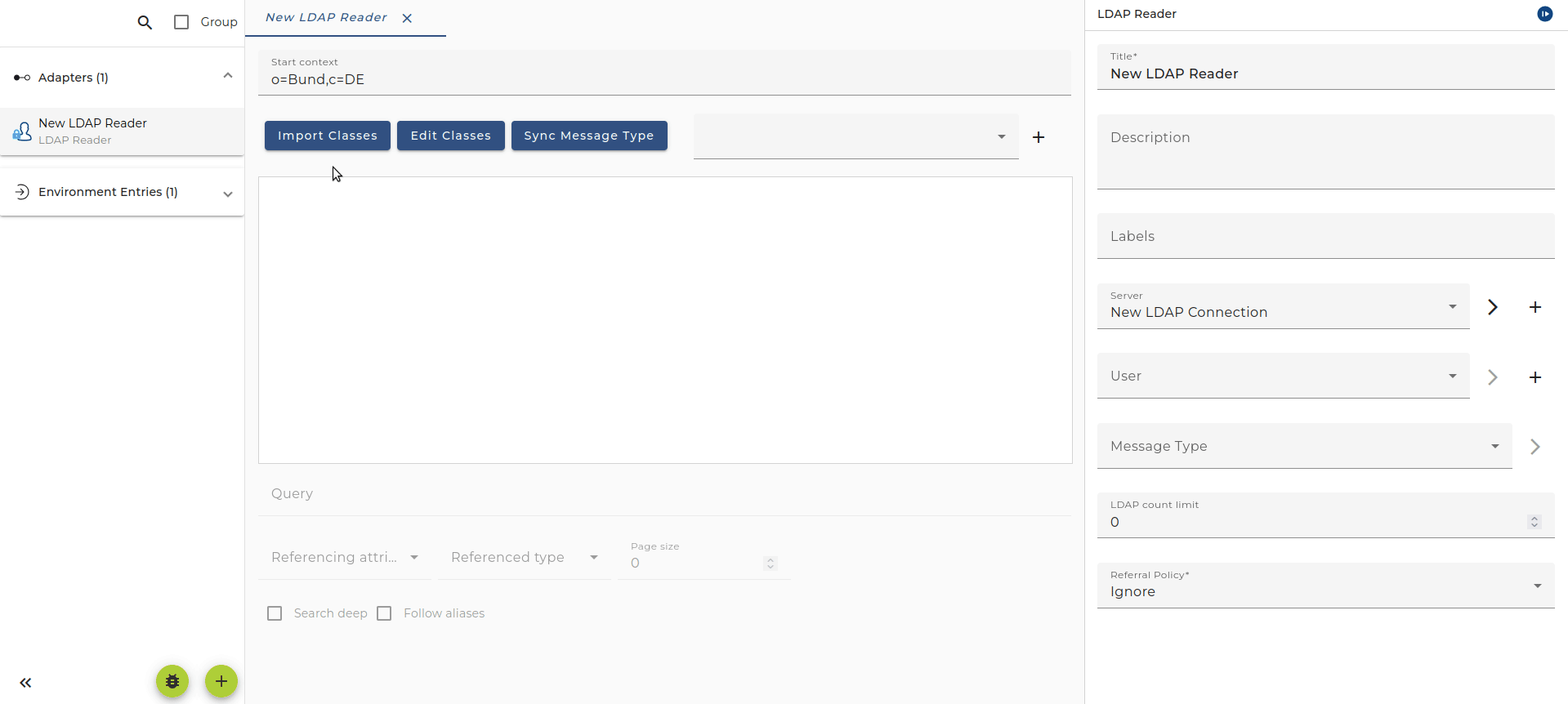The image size is (1568, 704).
Task: Click the Edit Classes button
Action: 451,136
